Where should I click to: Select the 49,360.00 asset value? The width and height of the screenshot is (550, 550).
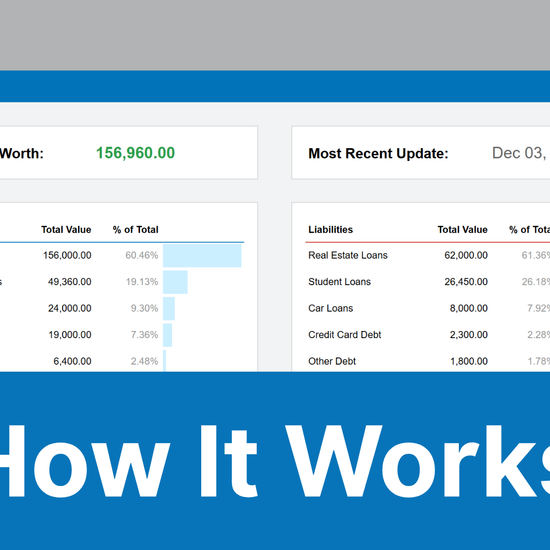[69, 282]
